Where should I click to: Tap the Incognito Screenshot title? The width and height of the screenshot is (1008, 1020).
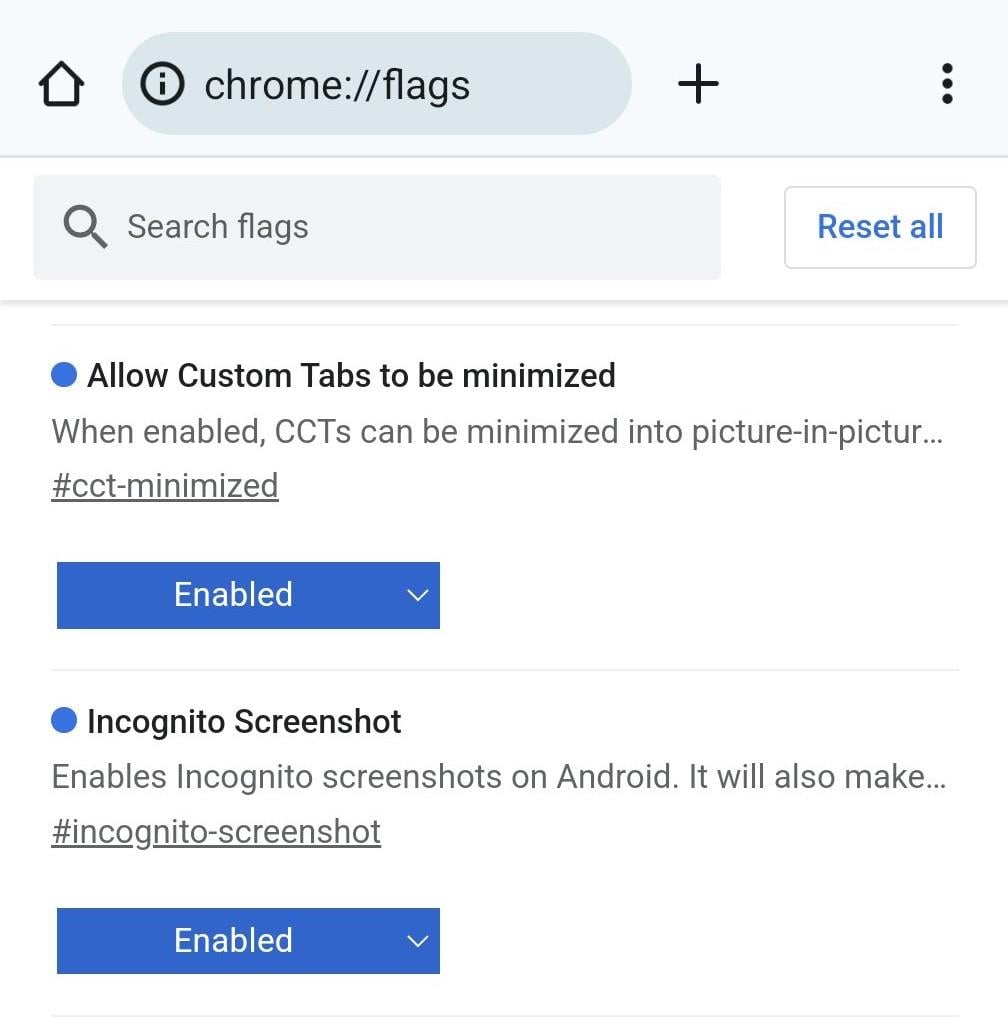coord(244,721)
